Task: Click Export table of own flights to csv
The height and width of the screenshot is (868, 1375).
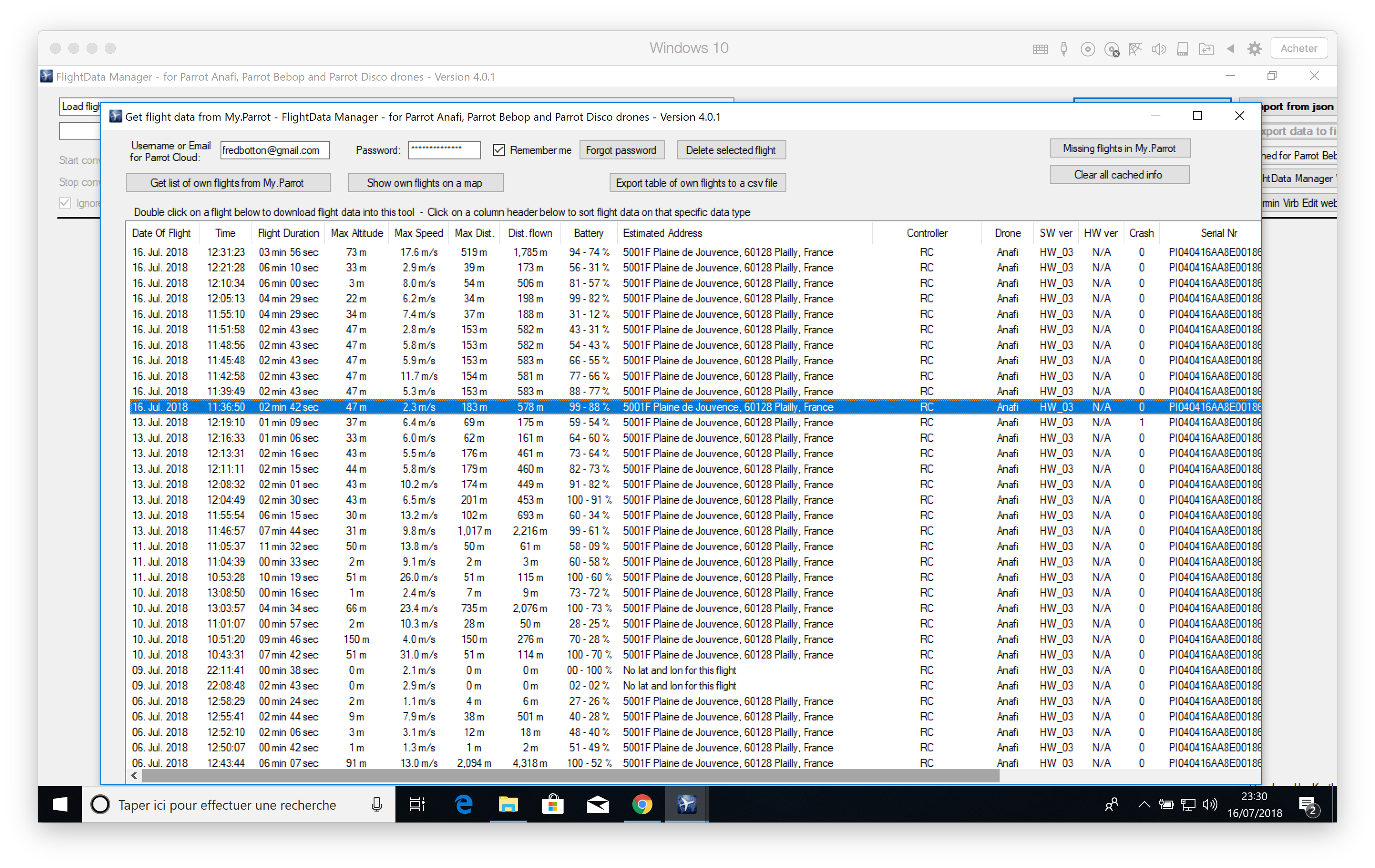Action: pos(697,183)
